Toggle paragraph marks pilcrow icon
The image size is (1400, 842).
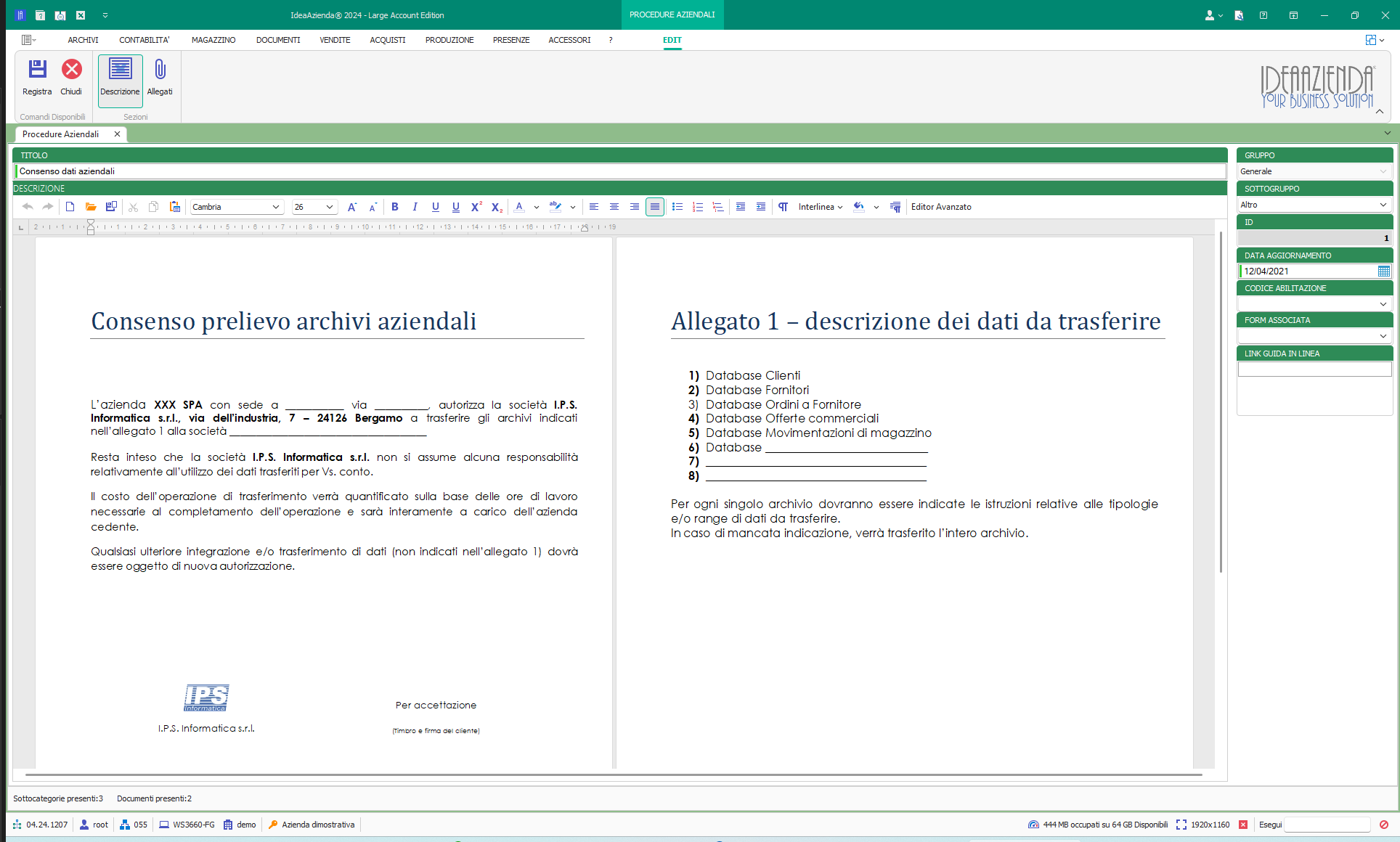tap(784, 207)
